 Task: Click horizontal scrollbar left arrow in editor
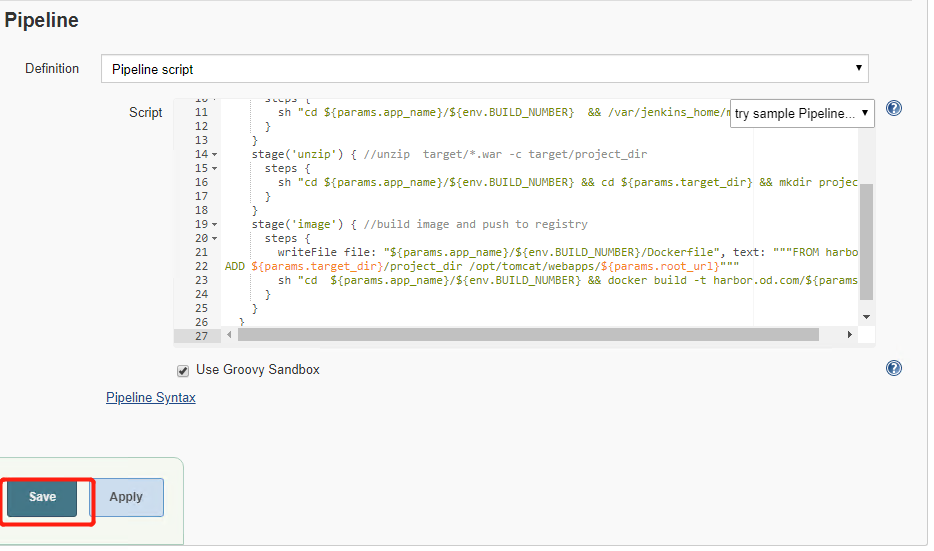230,335
